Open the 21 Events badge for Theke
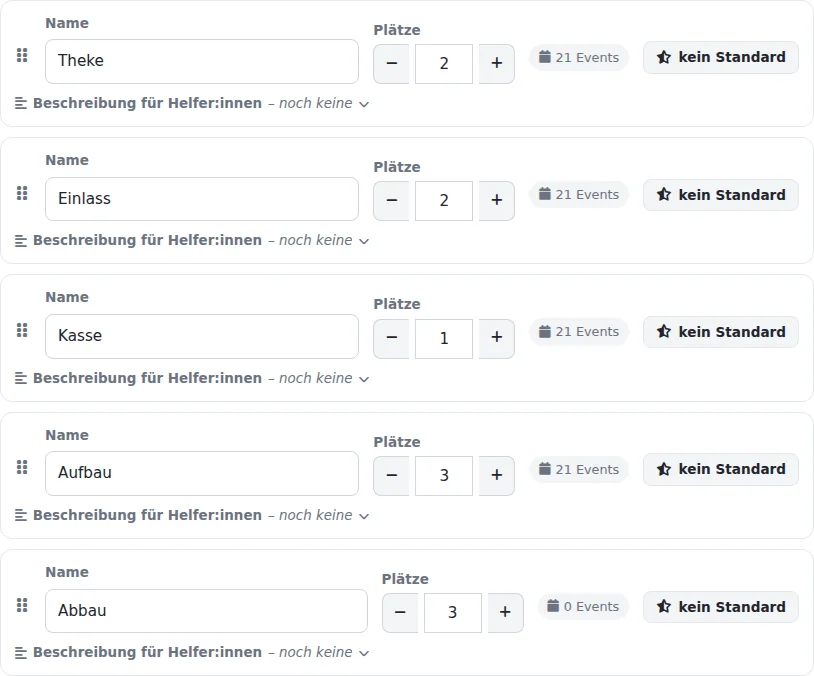814x676 pixels. pos(579,57)
